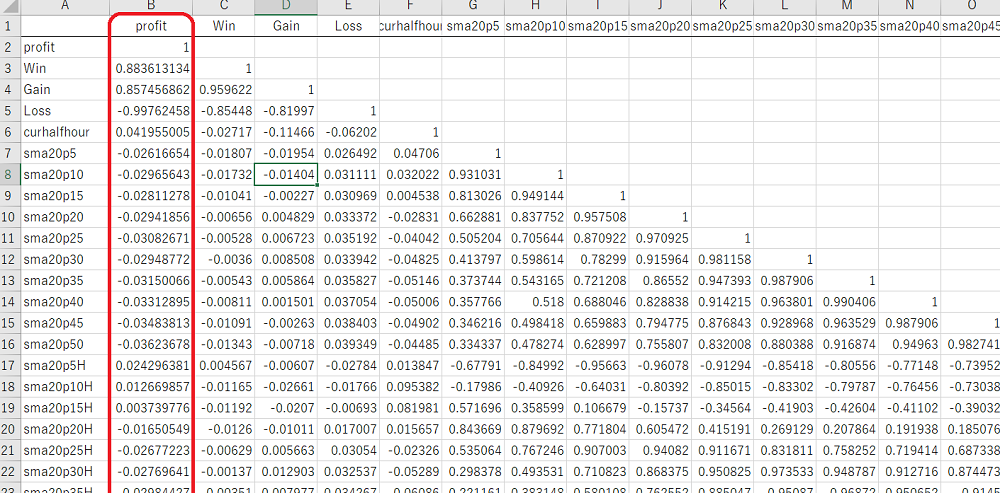Screen dimensions: 1000x493
Task: Click cell containing 0.931031
Action: pos(474,175)
